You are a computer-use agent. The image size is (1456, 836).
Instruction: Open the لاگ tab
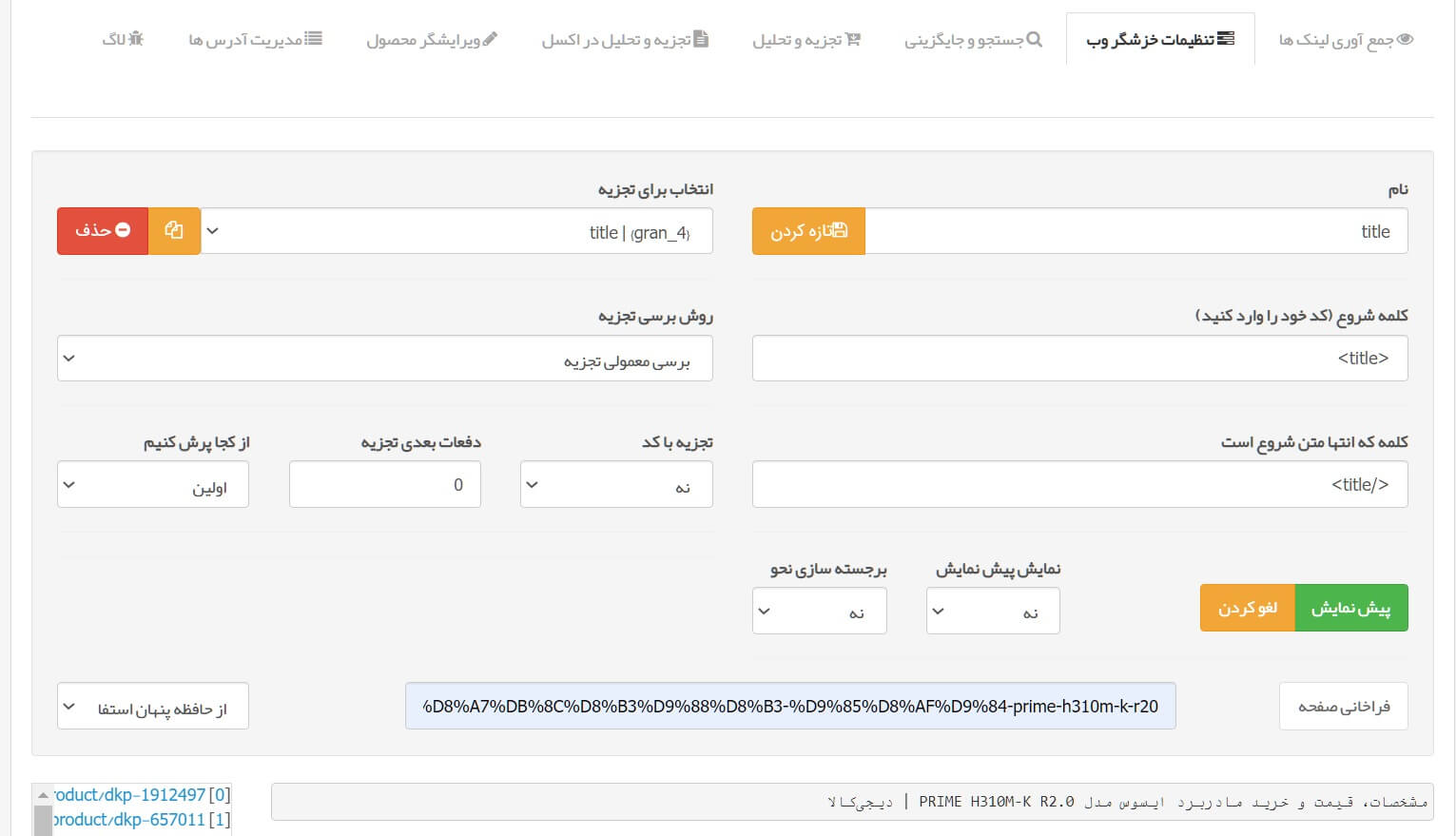tap(123, 39)
